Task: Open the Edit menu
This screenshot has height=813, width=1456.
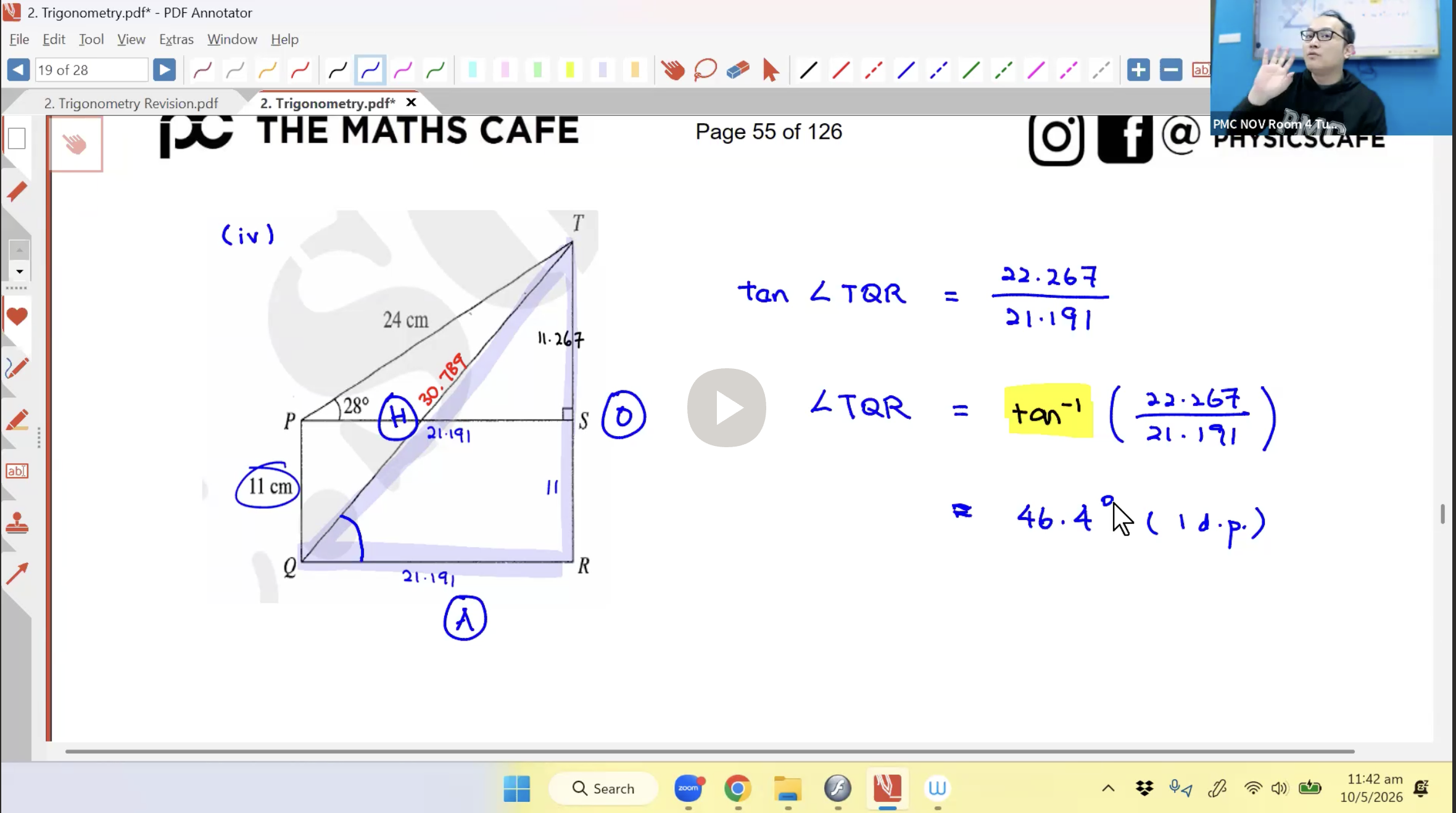Action: coord(54,39)
